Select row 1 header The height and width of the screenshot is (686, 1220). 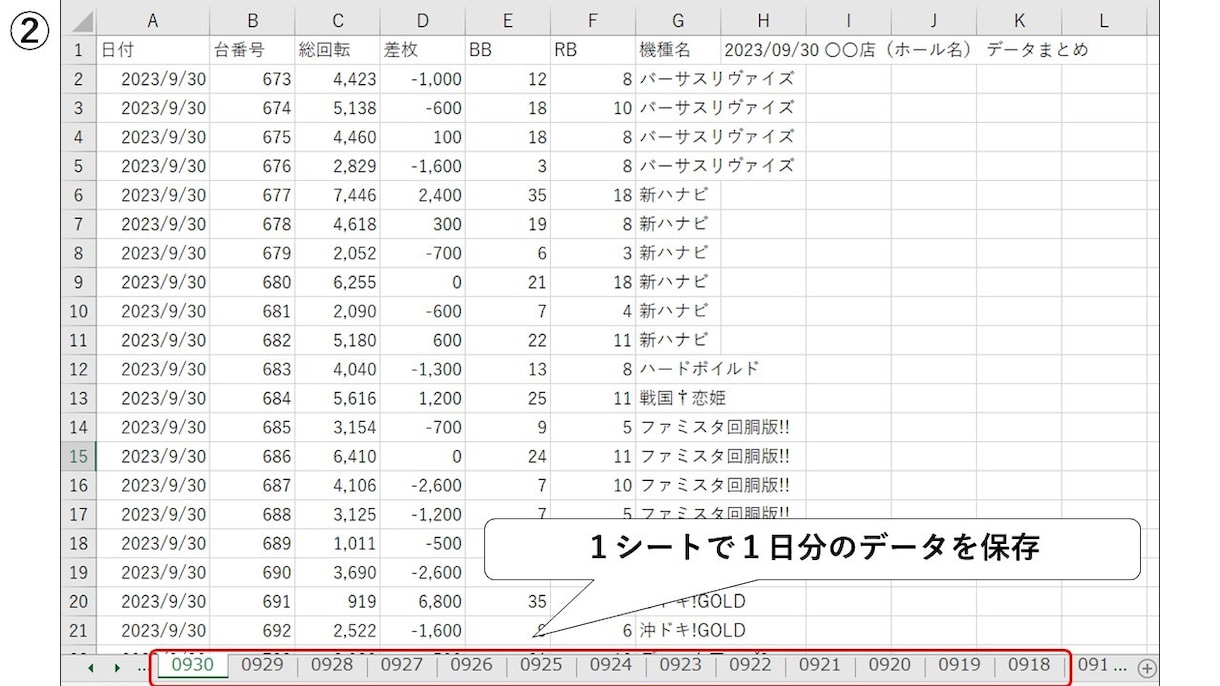tap(79, 50)
